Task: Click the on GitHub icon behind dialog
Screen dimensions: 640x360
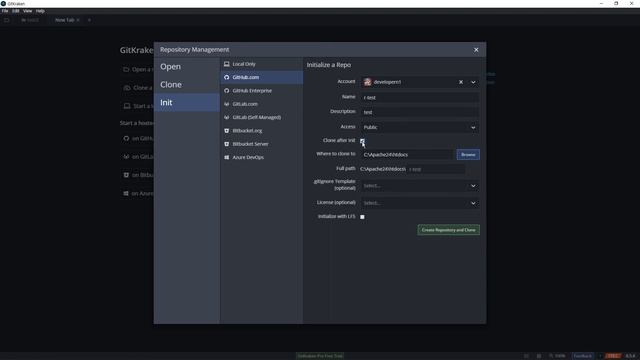Action: point(126,138)
